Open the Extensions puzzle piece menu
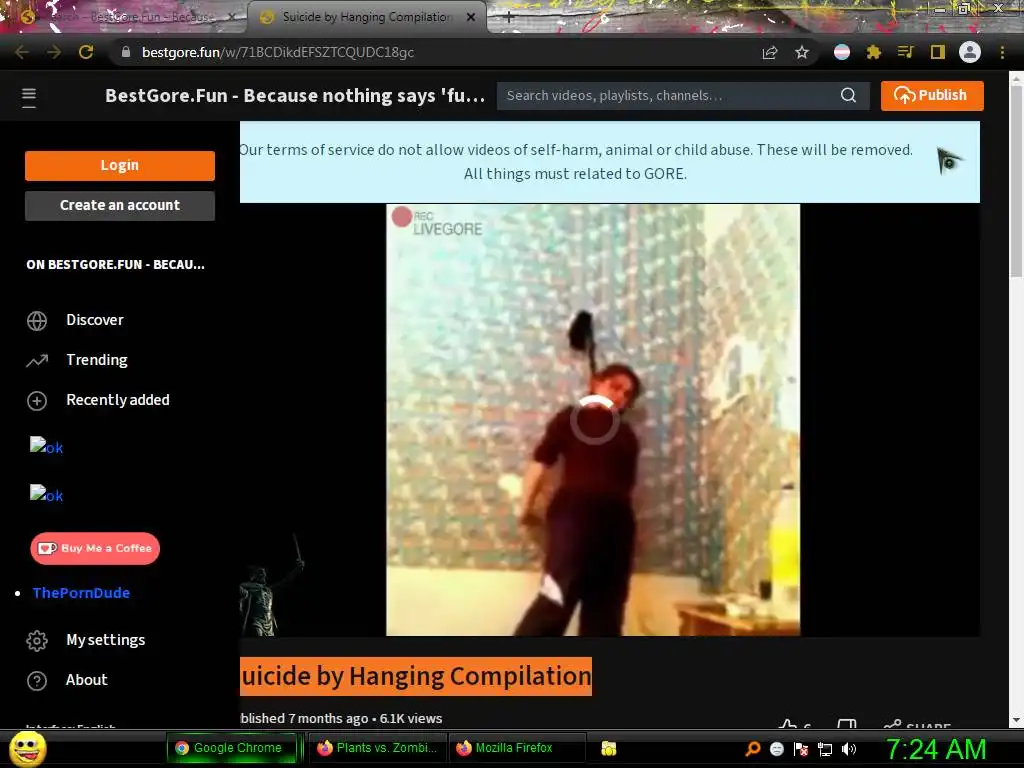This screenshot has height=768, width=1024. pos(874,52)
